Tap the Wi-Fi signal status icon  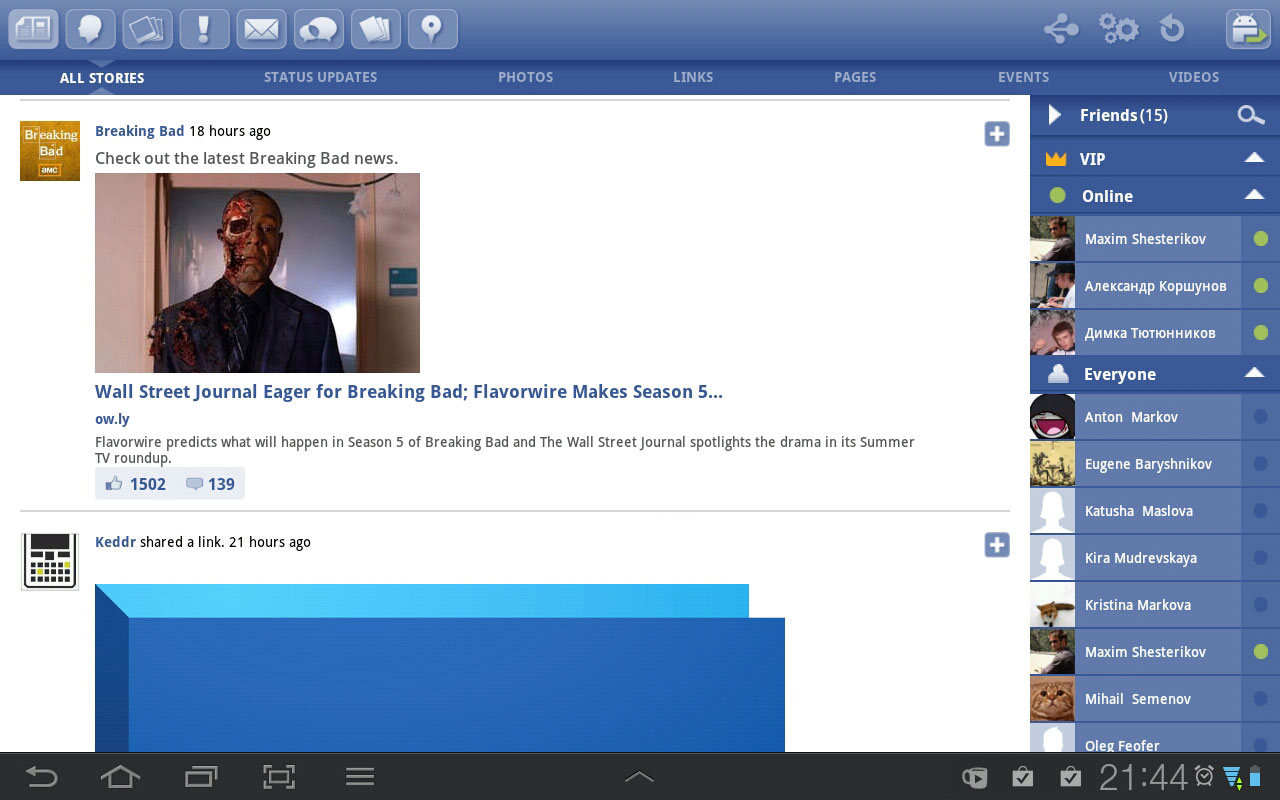coord(1232,777)
